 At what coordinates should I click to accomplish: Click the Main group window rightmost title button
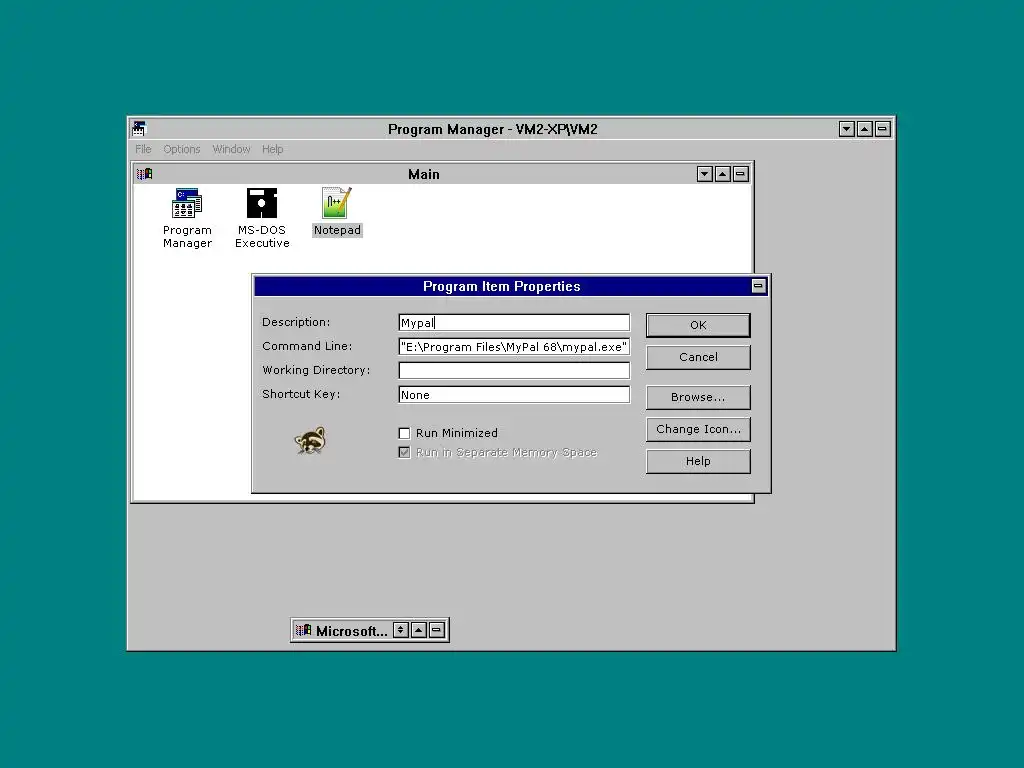741,174
